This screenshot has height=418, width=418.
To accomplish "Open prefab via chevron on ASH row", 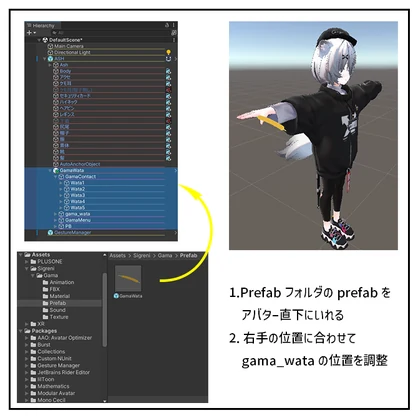I will coord(175,59).
